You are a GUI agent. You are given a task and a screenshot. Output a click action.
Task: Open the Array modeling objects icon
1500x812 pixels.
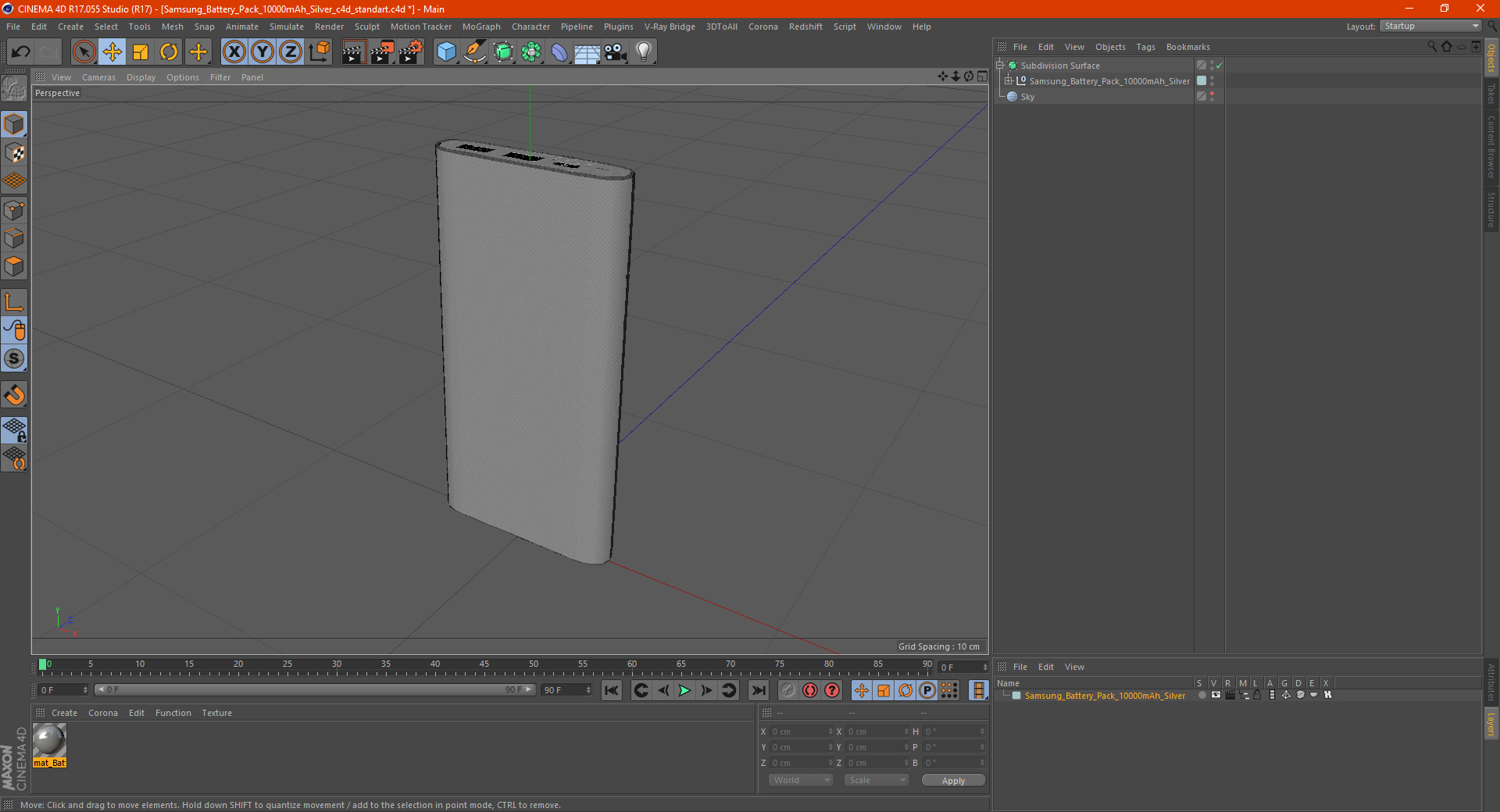coord(531,52)
